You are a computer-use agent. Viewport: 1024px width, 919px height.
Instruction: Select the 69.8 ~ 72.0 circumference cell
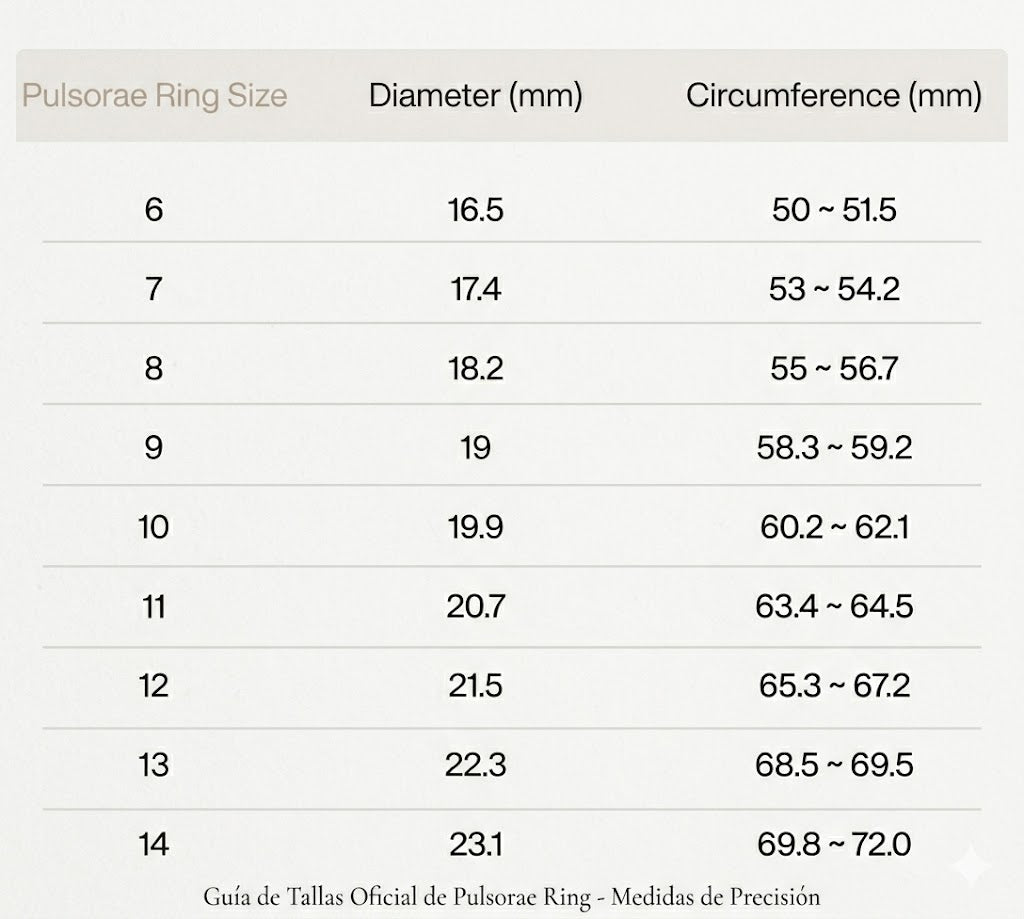pos(835,845)
